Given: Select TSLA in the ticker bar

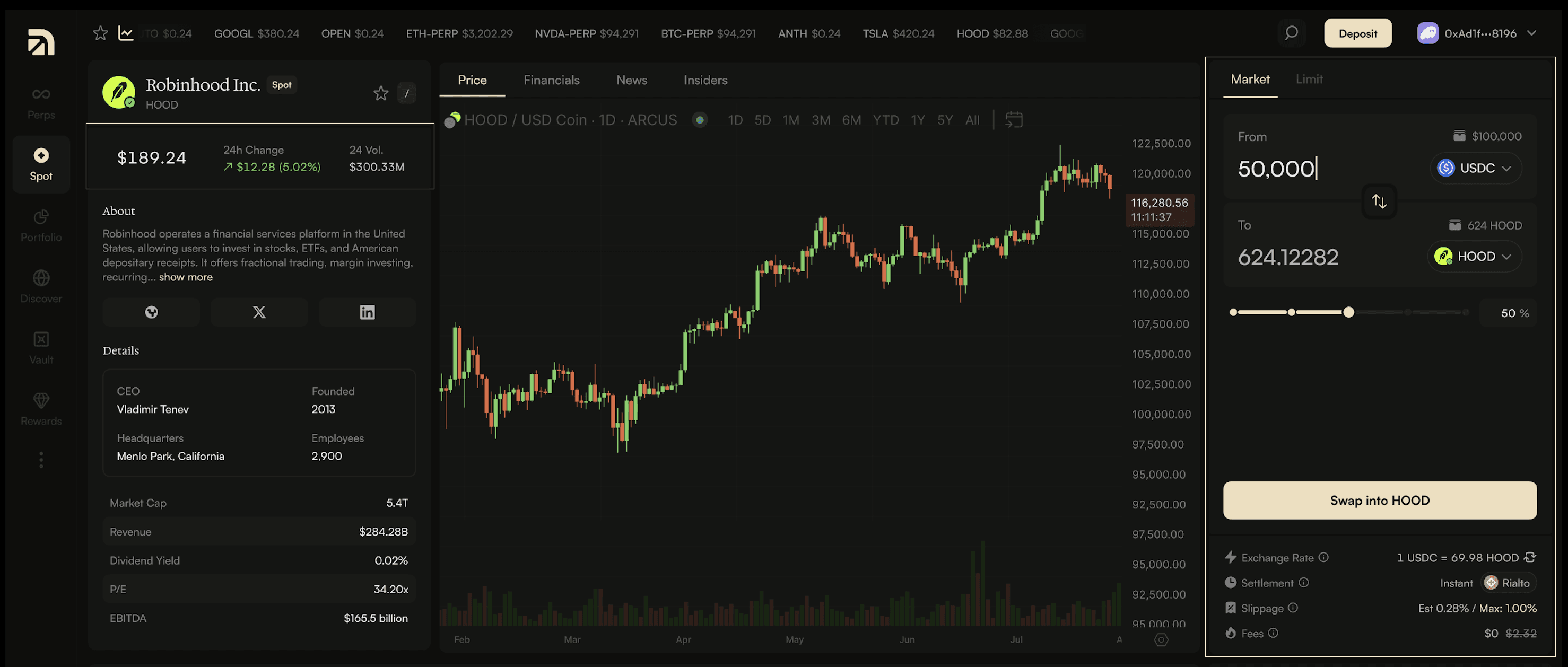Looking at the screenshot, I should tap(898, 33).
